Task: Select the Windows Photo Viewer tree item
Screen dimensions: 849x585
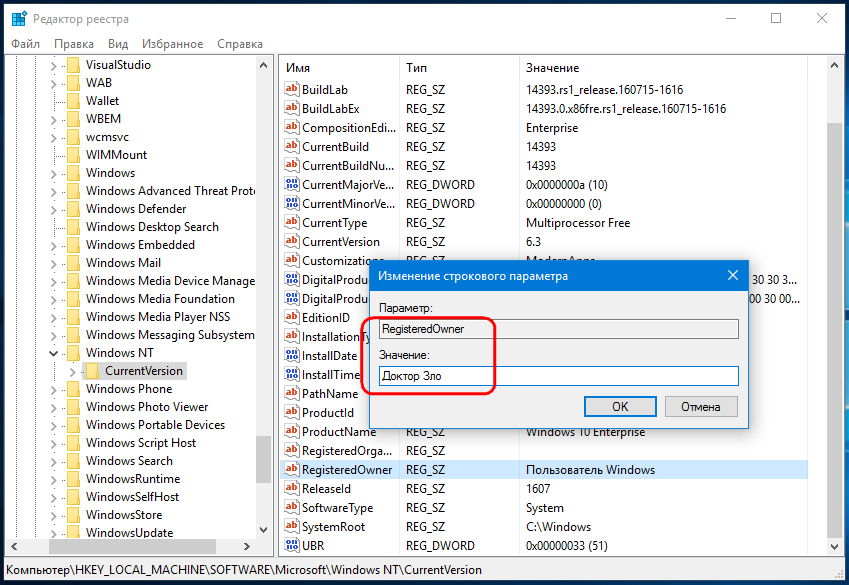Action: [147, 407]
